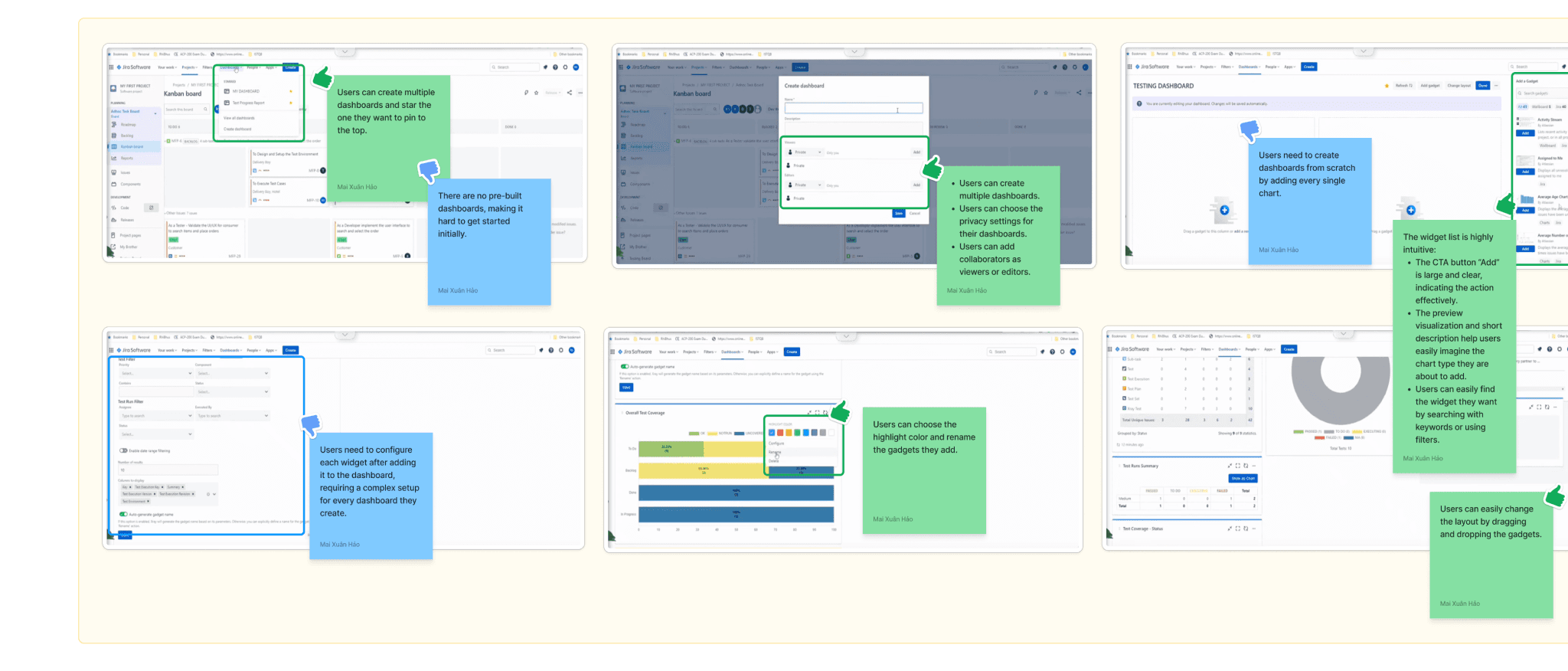Pick the gray highlight color swatch
The width and height of the screenshot is (1568, 671).
coord(823,433)
